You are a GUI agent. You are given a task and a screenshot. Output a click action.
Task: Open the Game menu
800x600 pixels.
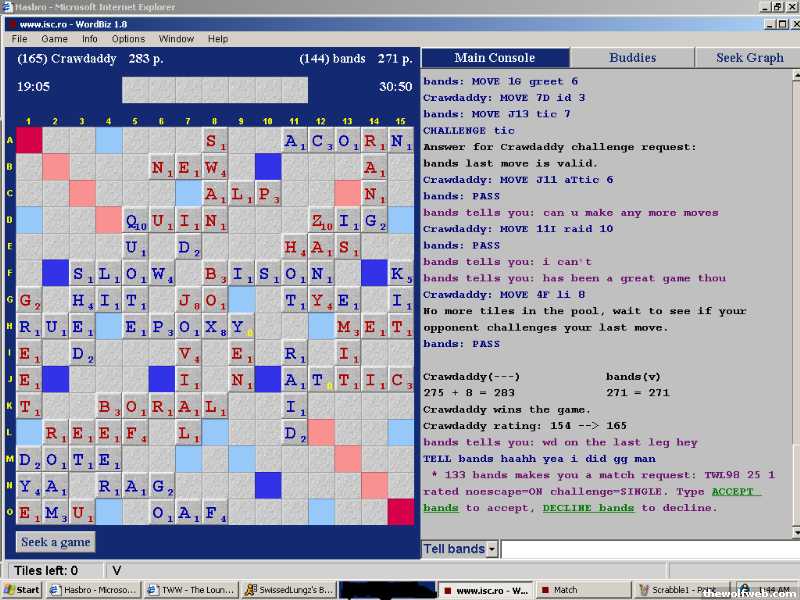tap(54, 39)
